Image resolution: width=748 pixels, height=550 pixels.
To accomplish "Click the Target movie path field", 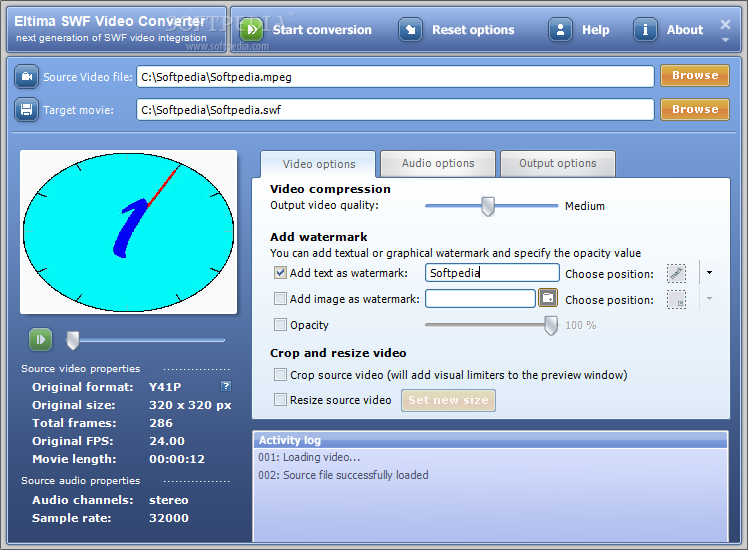I will (395, 110).
